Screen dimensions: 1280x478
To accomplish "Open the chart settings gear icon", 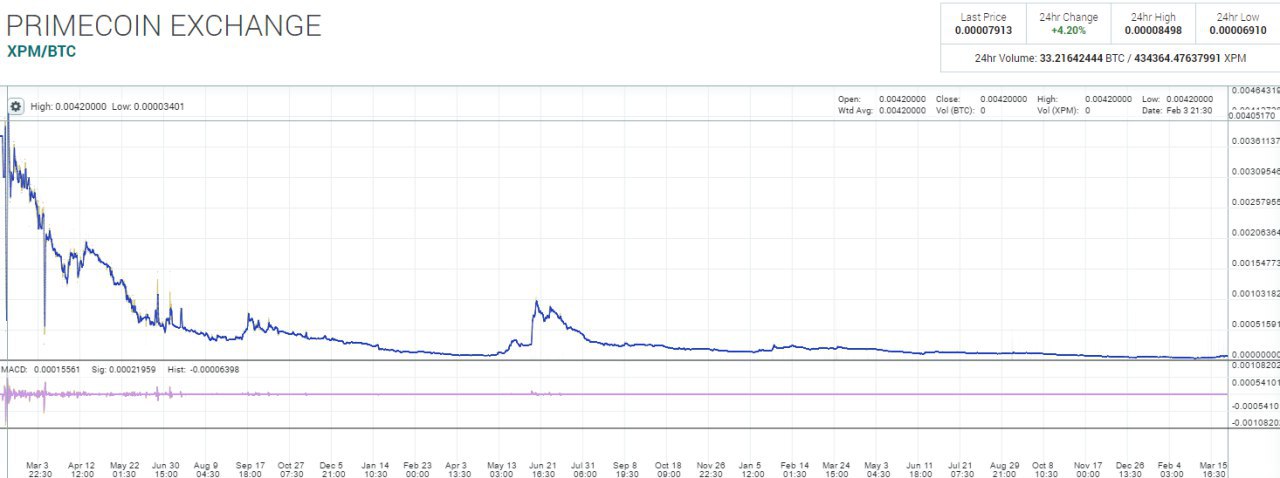I will (15, 106).
